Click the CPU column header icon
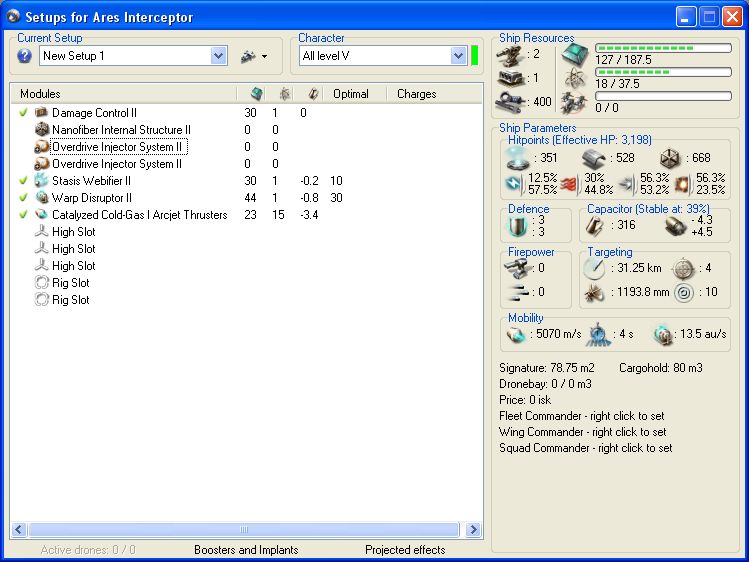 [x=256, y=94]
